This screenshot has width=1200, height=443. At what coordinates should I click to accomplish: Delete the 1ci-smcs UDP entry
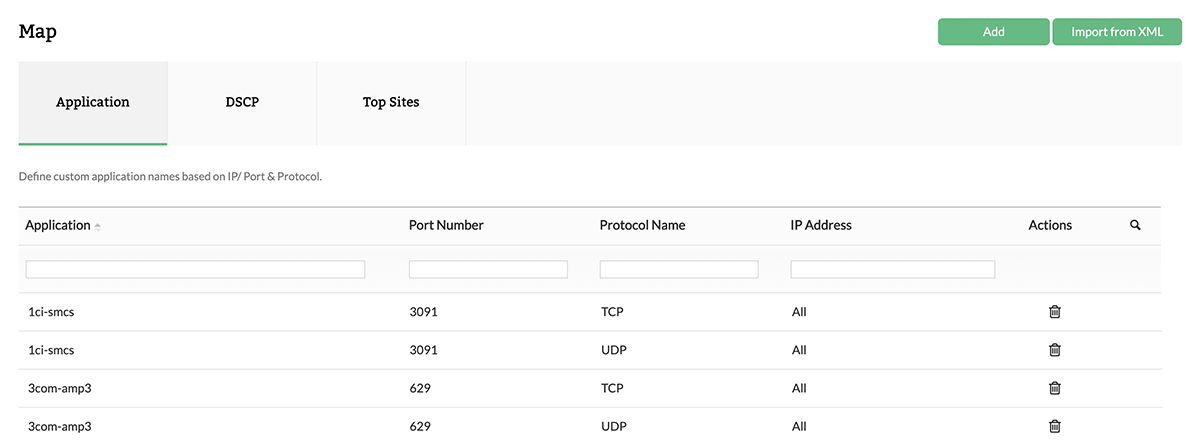(x=1054, y=350)
